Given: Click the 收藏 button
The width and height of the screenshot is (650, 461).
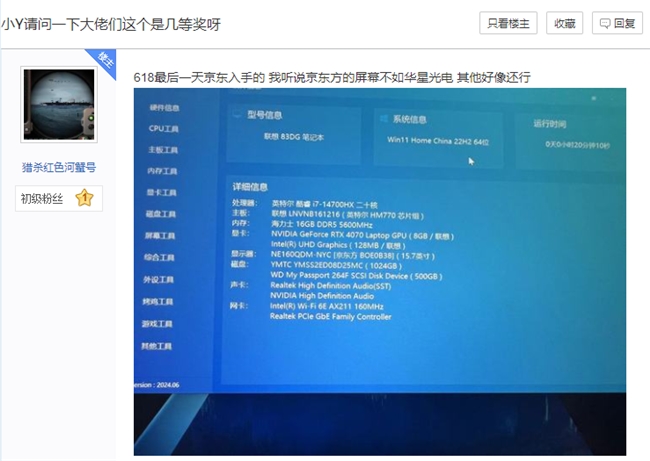Looking at the screenshot, I should (x=564, y=23).
